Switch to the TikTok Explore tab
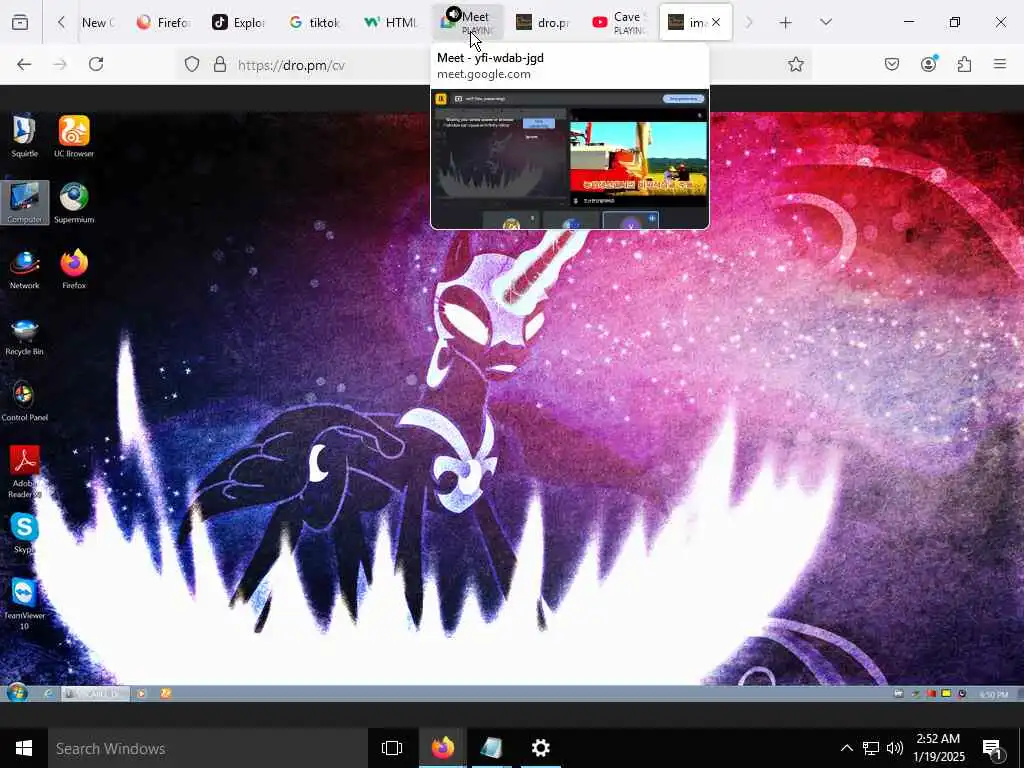 click(x=238, y=22)
